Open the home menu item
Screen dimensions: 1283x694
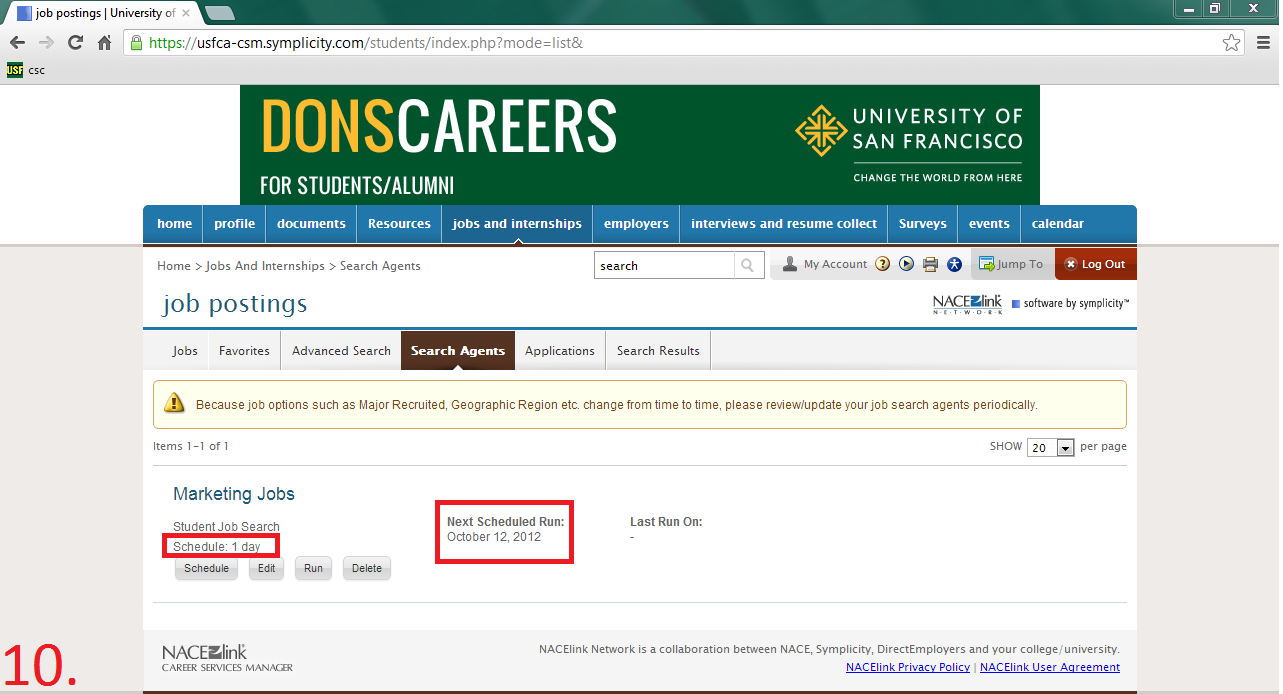(x=174, y=224)
